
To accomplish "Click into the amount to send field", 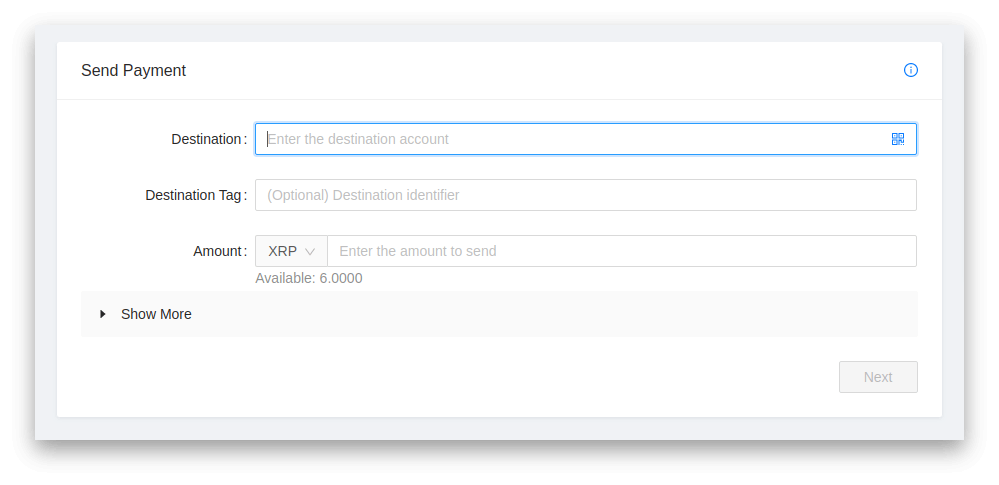I will coord(622,251).
